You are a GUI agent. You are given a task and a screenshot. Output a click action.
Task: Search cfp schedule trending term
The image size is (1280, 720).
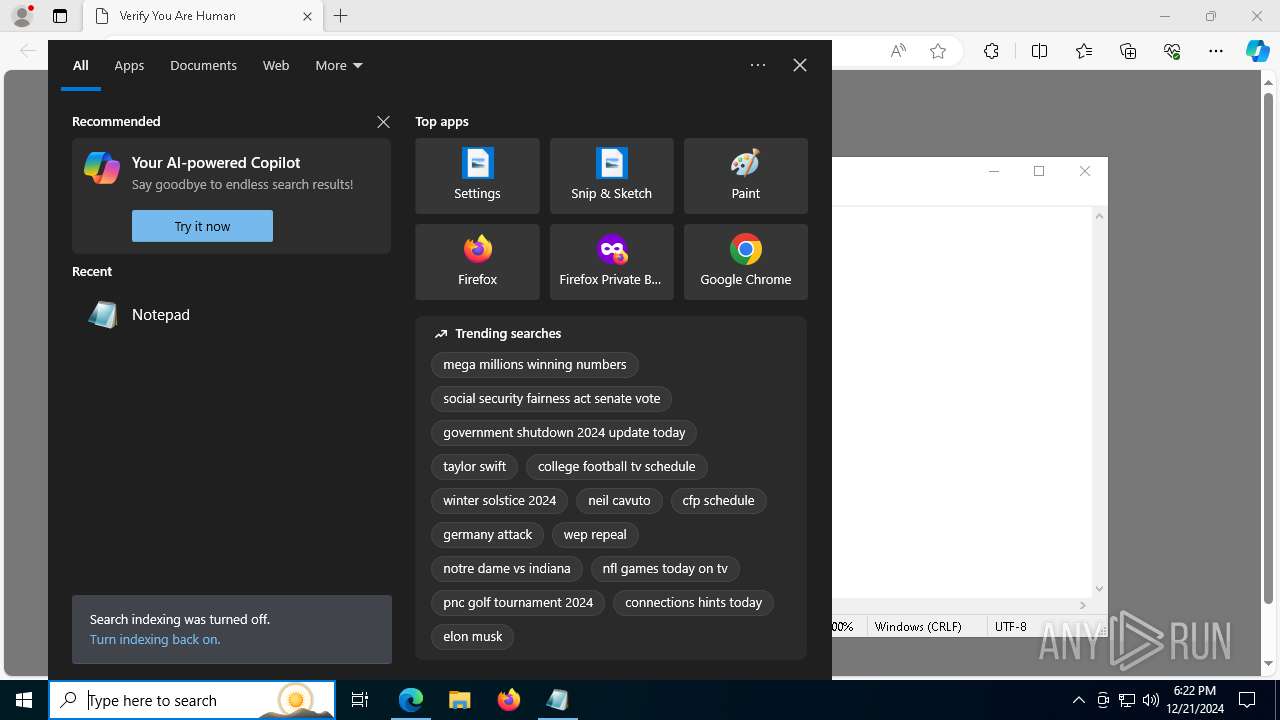pos(718,501)
